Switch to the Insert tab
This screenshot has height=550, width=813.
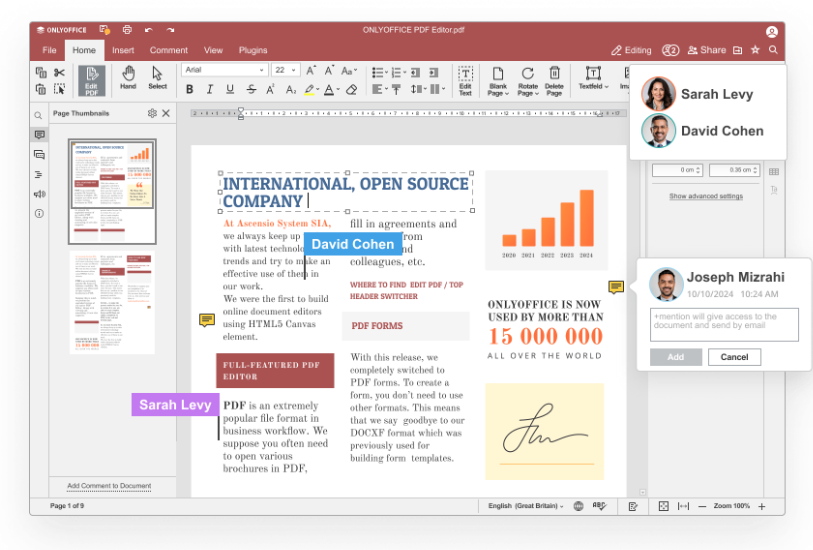tap(123, 50)
